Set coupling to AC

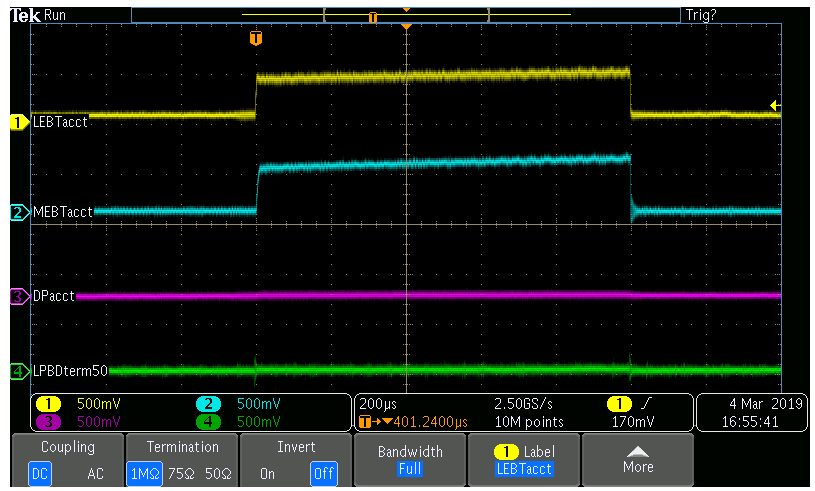point(95,473)
